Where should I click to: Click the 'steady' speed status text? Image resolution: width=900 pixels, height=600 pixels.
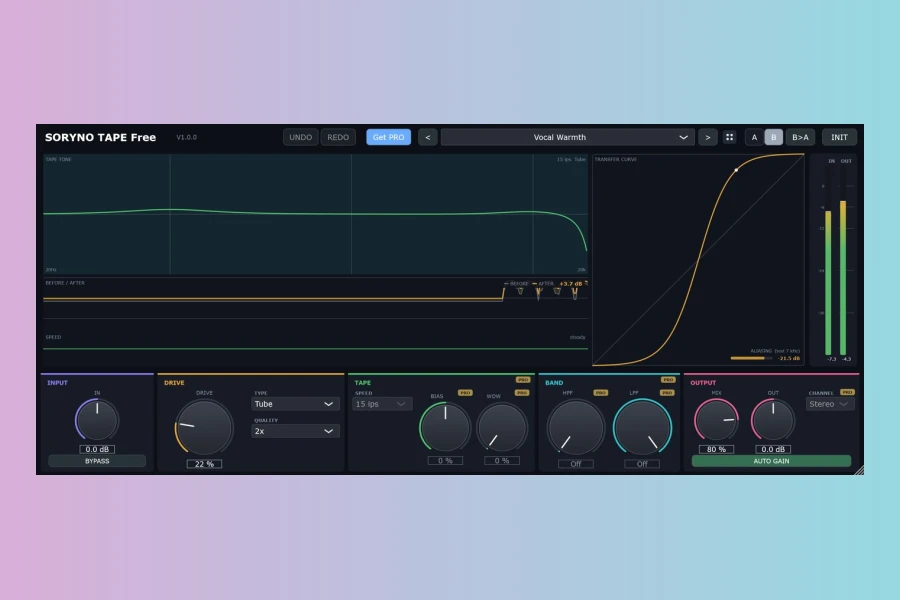coord(577,337)
